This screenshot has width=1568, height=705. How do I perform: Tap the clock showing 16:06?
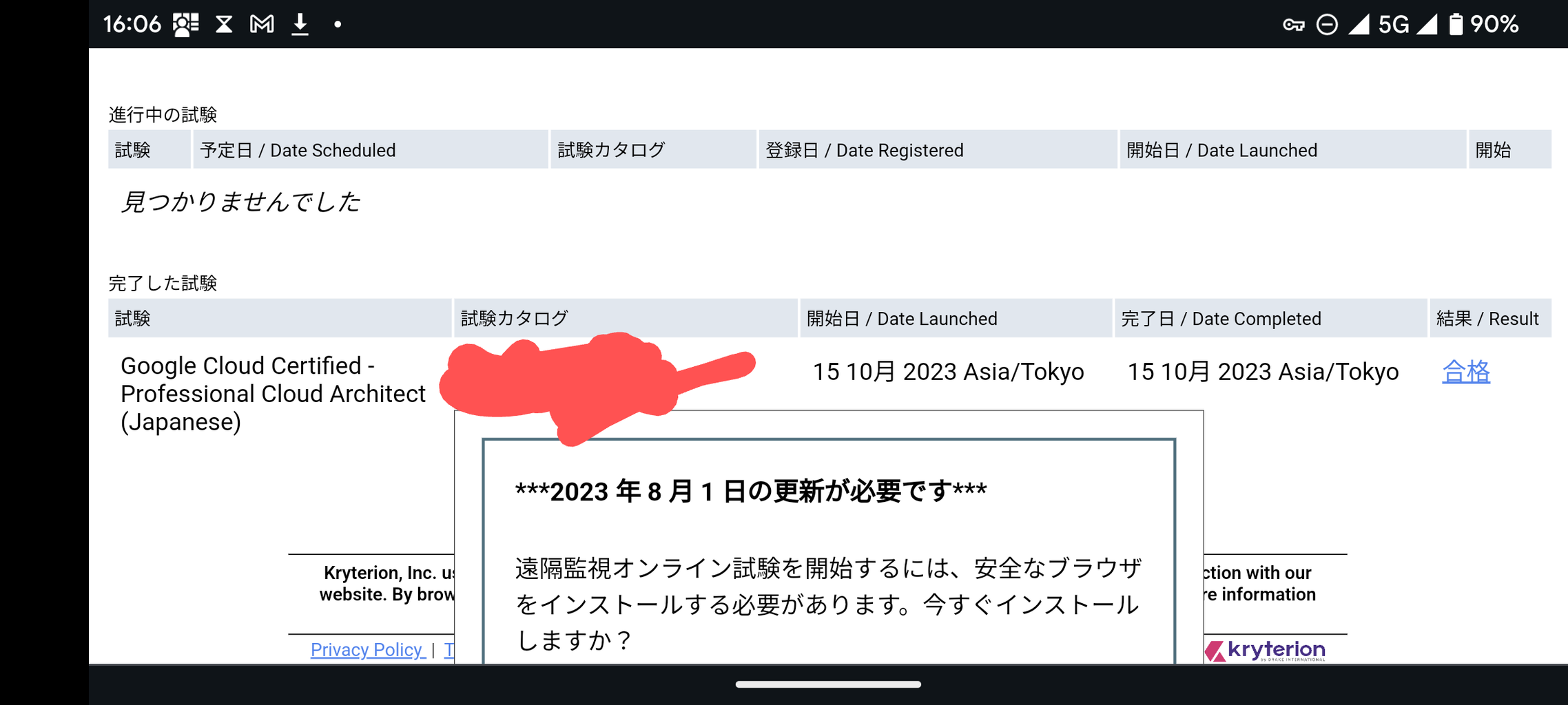(132, 25)
